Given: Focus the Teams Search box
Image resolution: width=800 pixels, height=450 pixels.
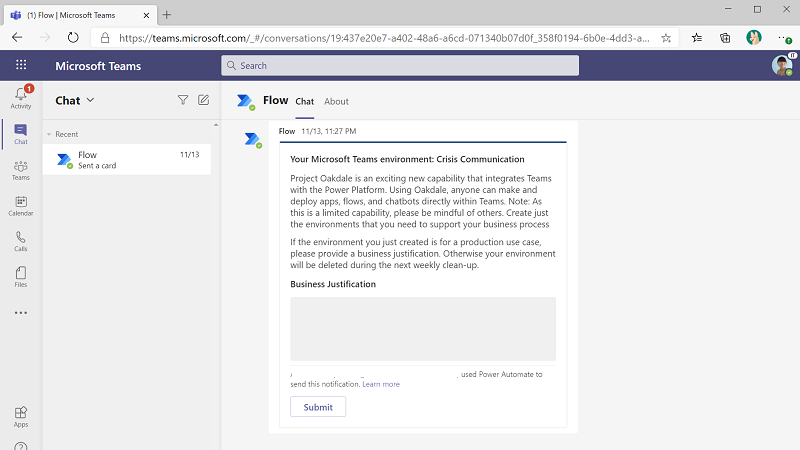Looking at the screenshot, I should [x=400, y=65].
